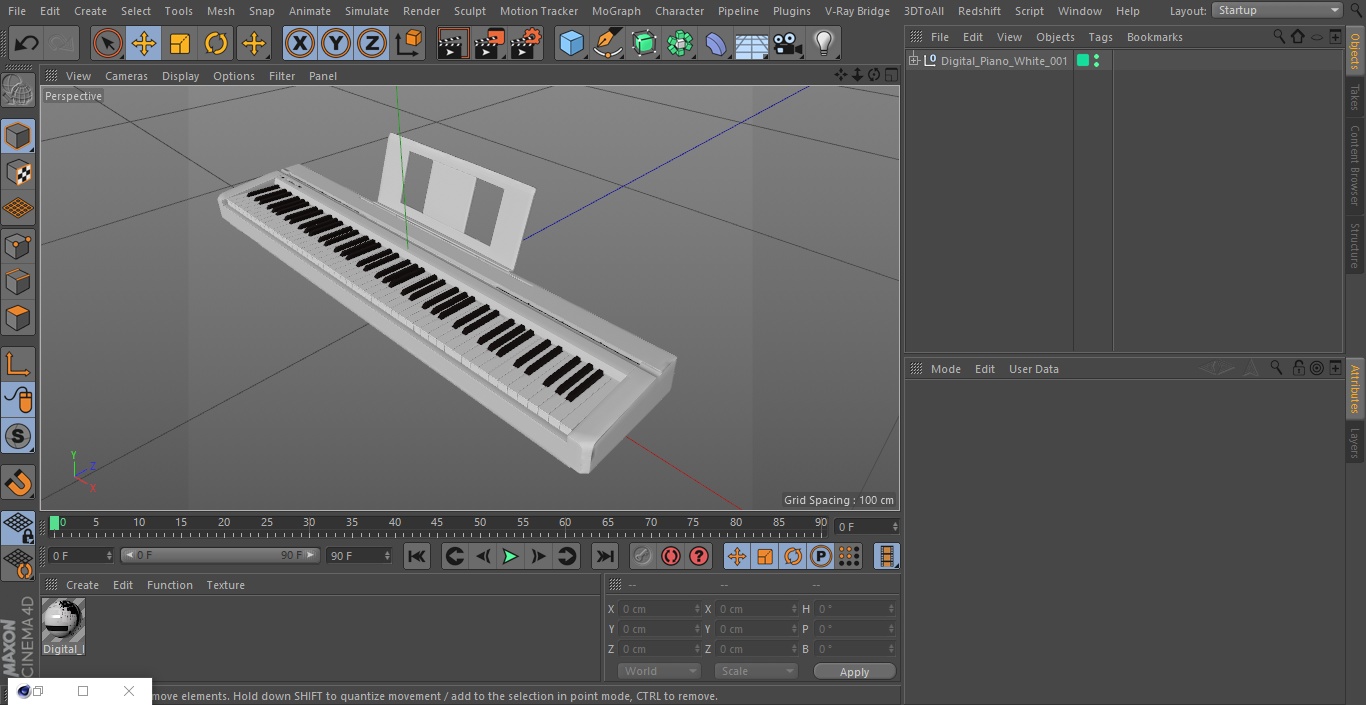The image size is (1366, 705).
Task: Click the Record Active Objects button
Action: 642,556
